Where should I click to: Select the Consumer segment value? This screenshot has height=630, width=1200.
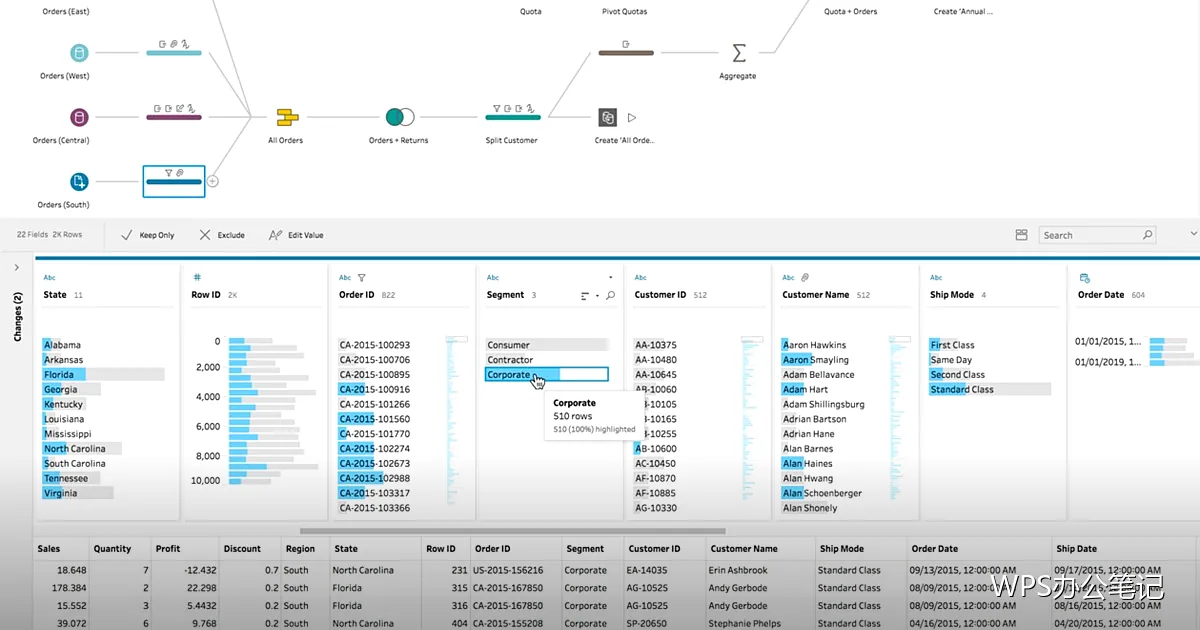click(x=547, y=345)
